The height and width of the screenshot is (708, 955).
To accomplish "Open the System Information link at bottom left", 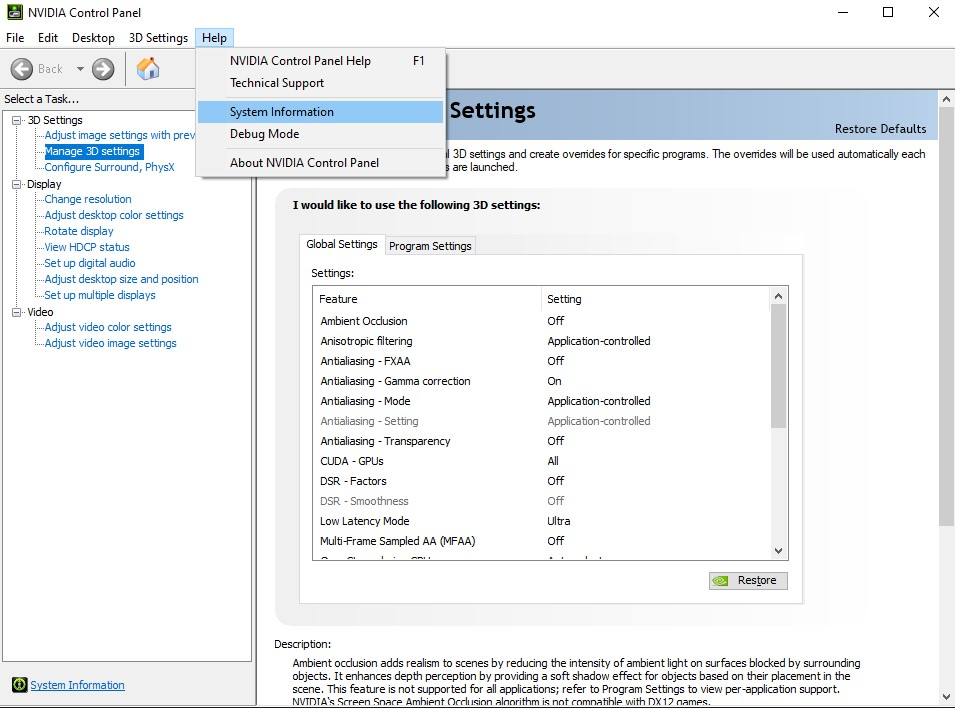I will (x=77, y=685).
